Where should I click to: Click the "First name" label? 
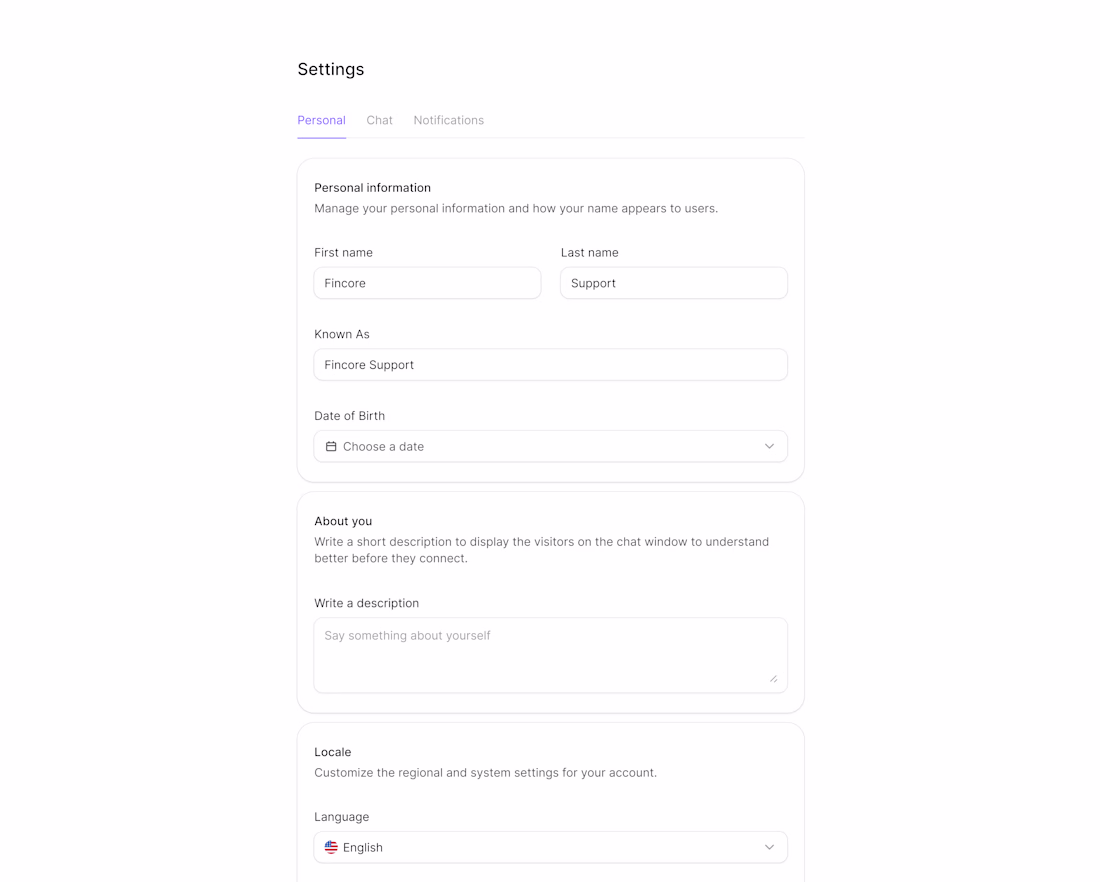343,253
